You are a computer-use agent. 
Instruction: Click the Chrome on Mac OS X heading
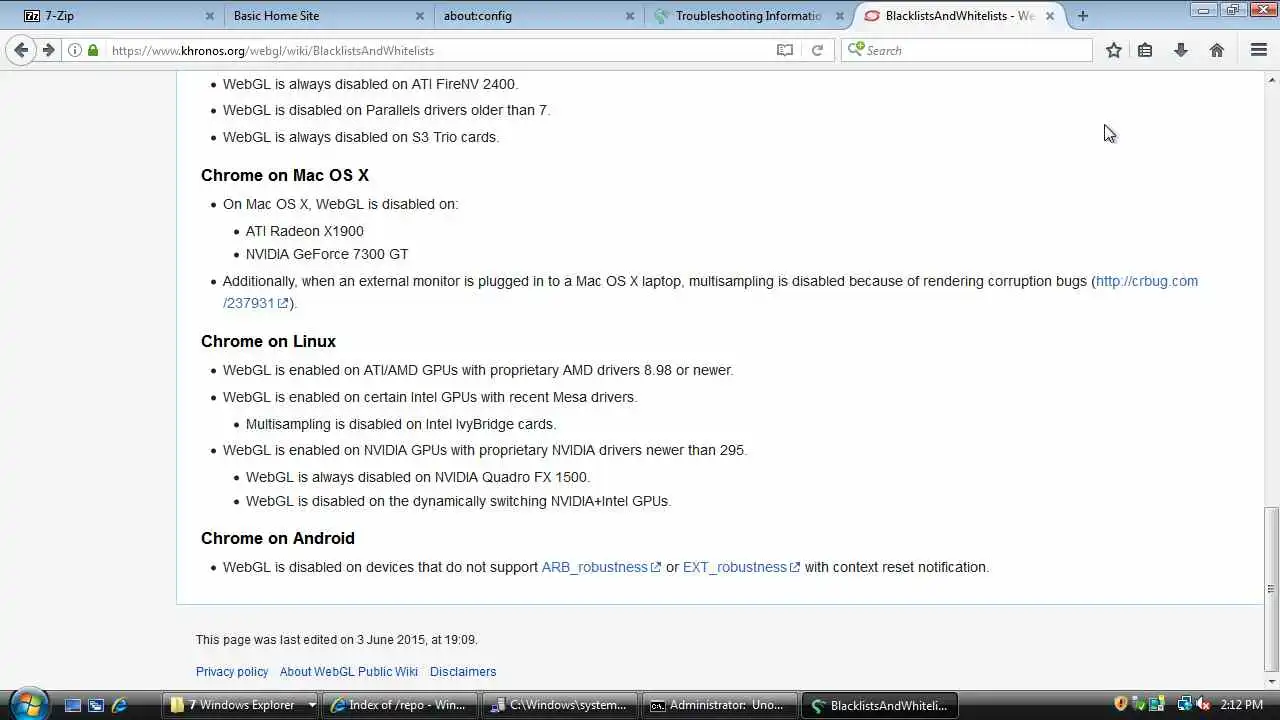click(x=285, y=175)
